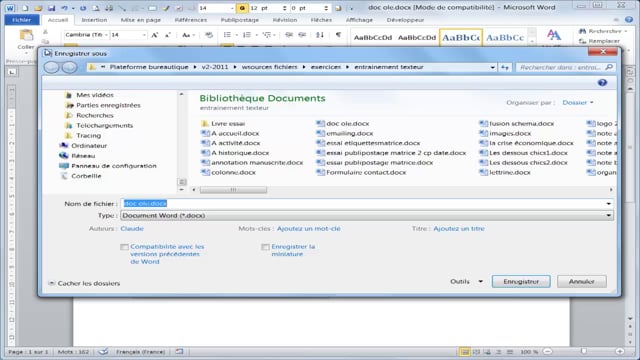
Task: Open the font size 14 dropdown in ribbon
Action: tap(144, 35)
